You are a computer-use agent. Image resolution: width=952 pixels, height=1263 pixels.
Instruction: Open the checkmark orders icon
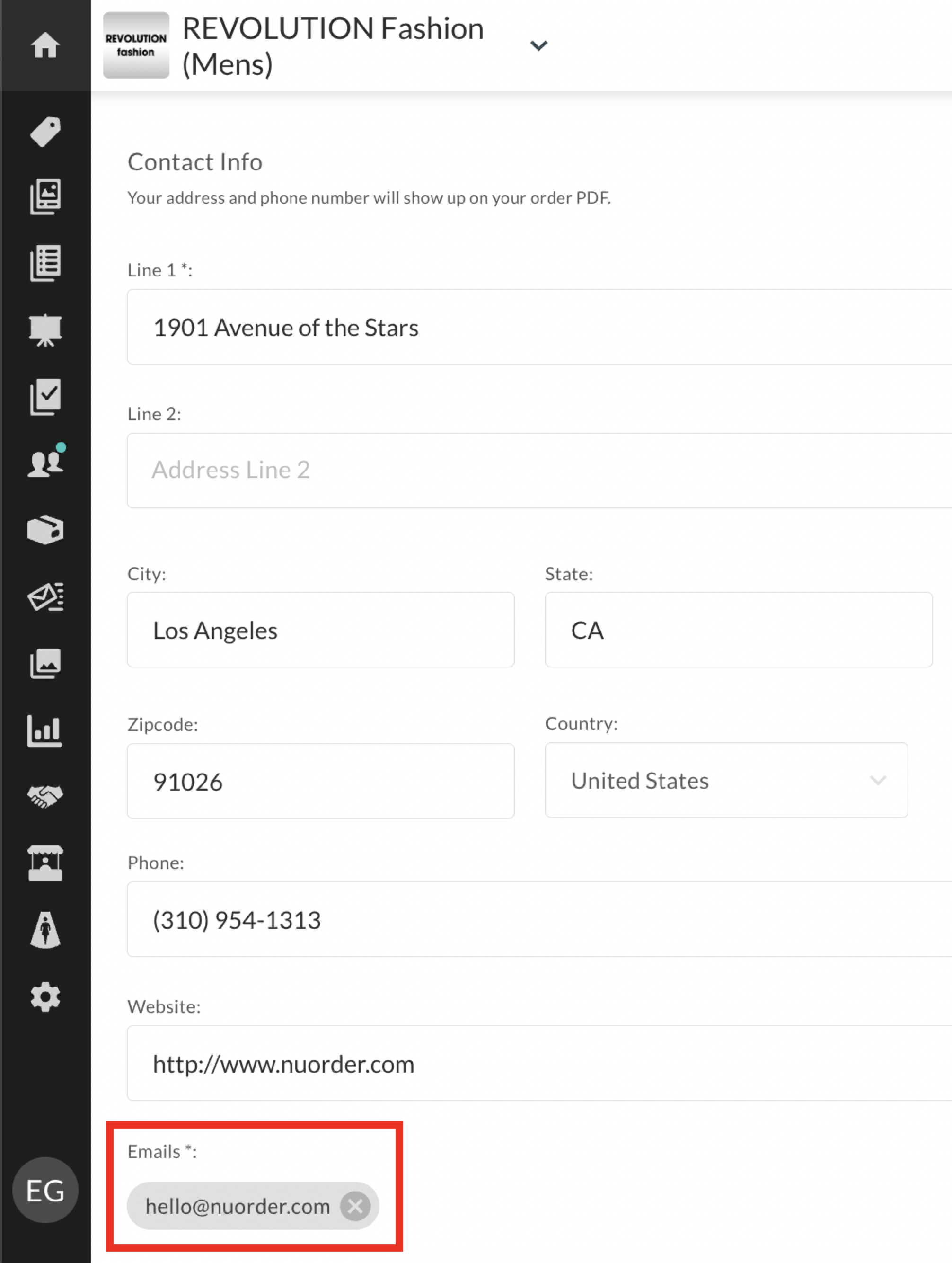(45, 396)
